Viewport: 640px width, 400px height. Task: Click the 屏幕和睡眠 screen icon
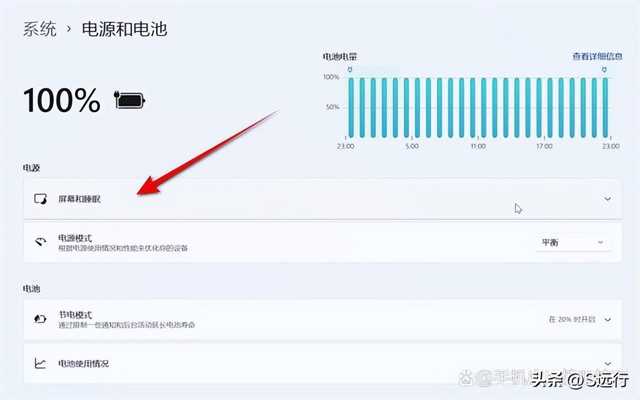click(x=40, y=199)
